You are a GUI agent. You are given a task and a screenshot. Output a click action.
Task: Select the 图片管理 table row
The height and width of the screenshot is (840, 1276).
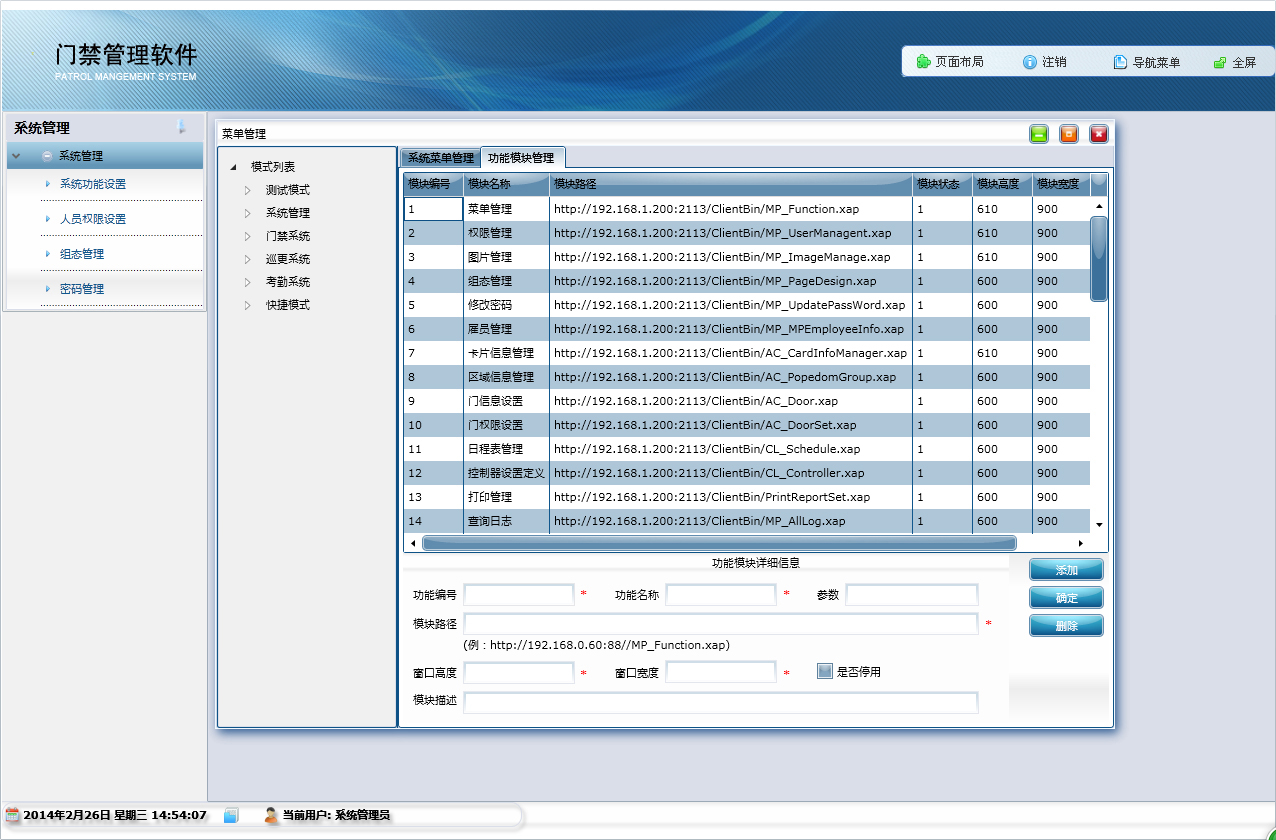click(x=747, y=257)
